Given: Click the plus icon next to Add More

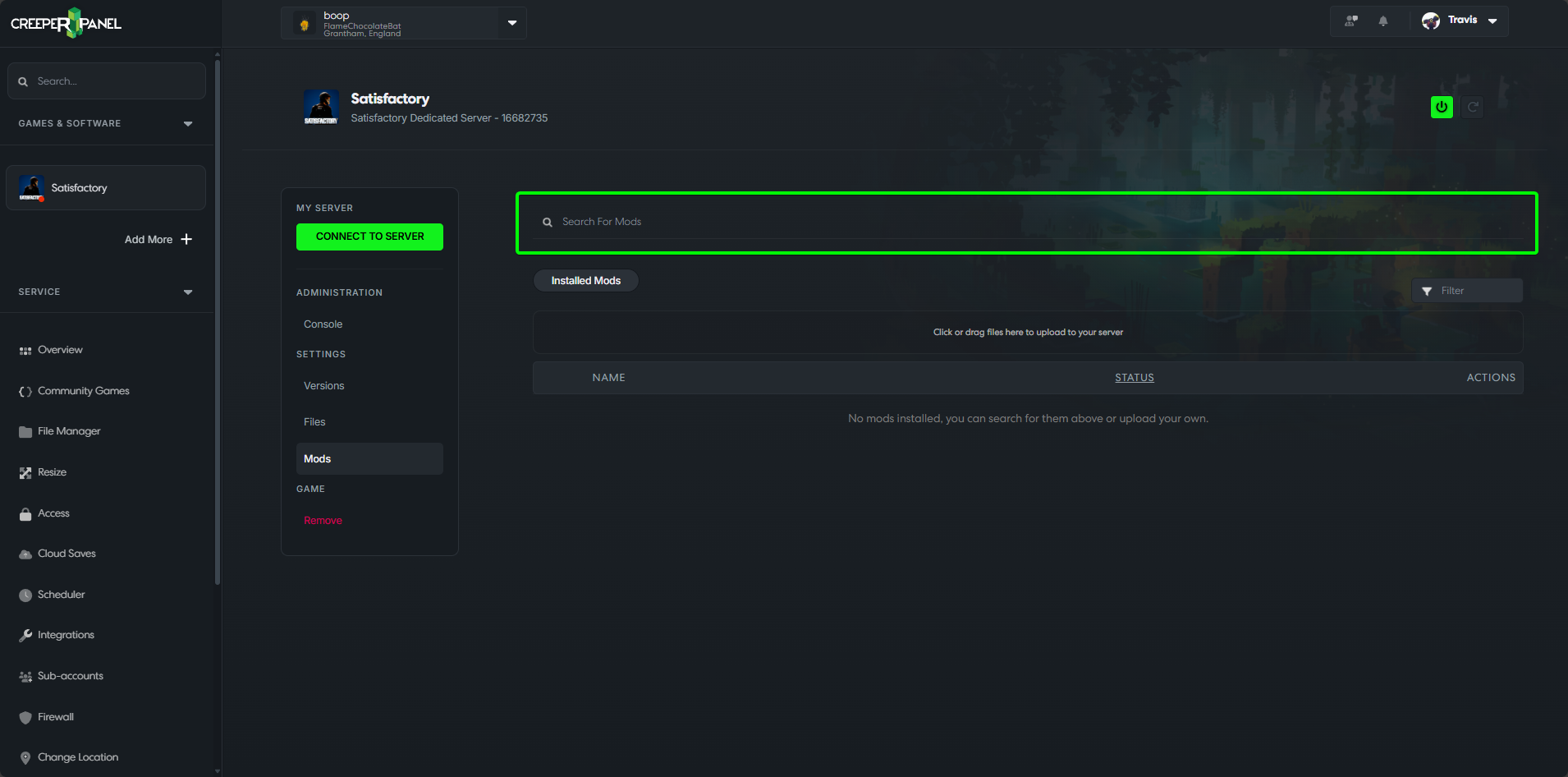Looking at the screenshot, I should (186, 239).
